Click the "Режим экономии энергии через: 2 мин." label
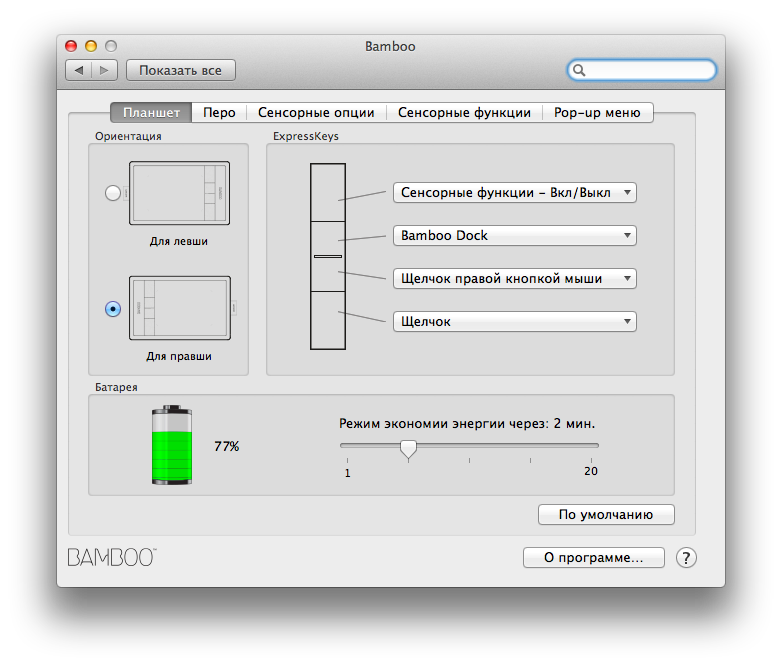 point(467,424)
